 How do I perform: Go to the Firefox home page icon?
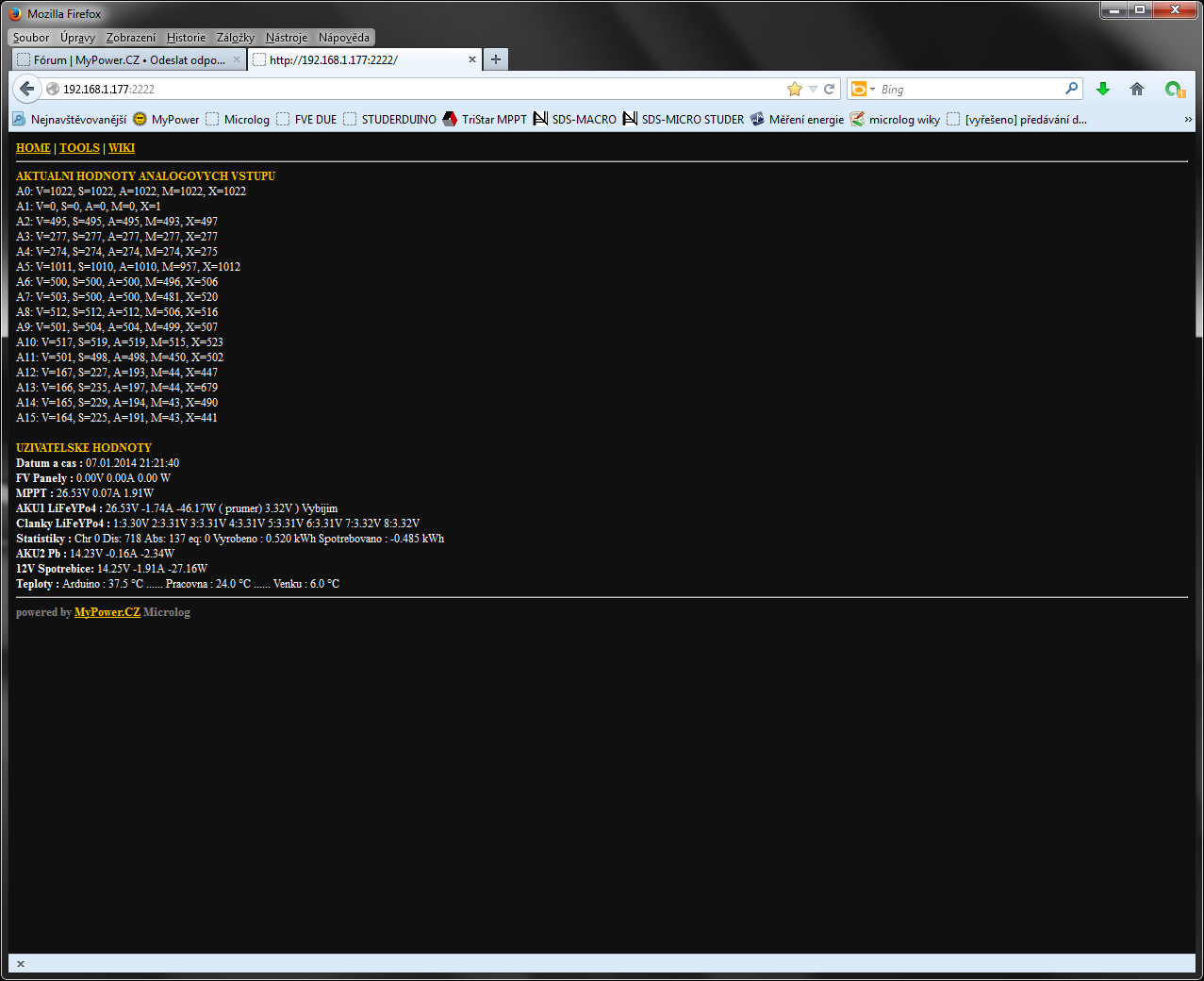(1137, 89)
